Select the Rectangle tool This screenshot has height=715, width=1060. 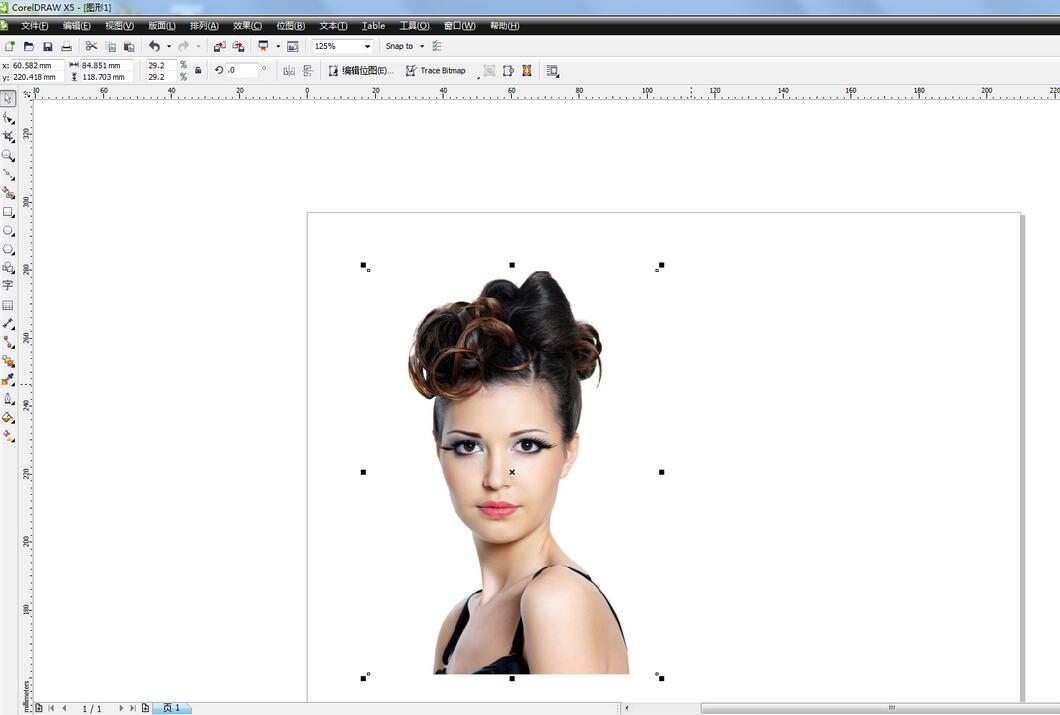(x=8, y=212)
